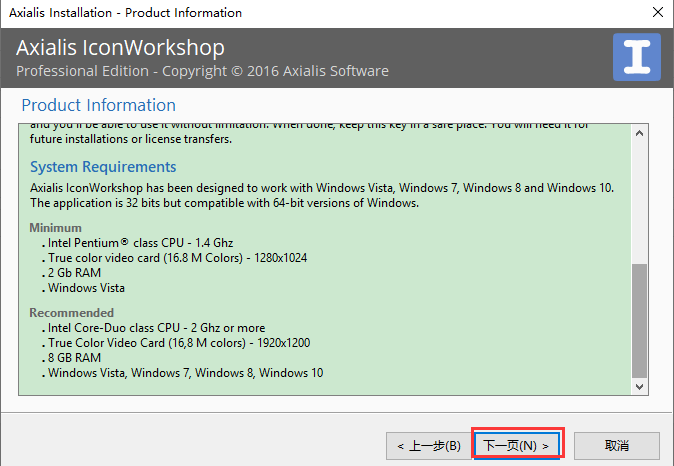This screenshot has width=674, height=466.
Task: Close the Axialis Installation window
Action: 658,12
